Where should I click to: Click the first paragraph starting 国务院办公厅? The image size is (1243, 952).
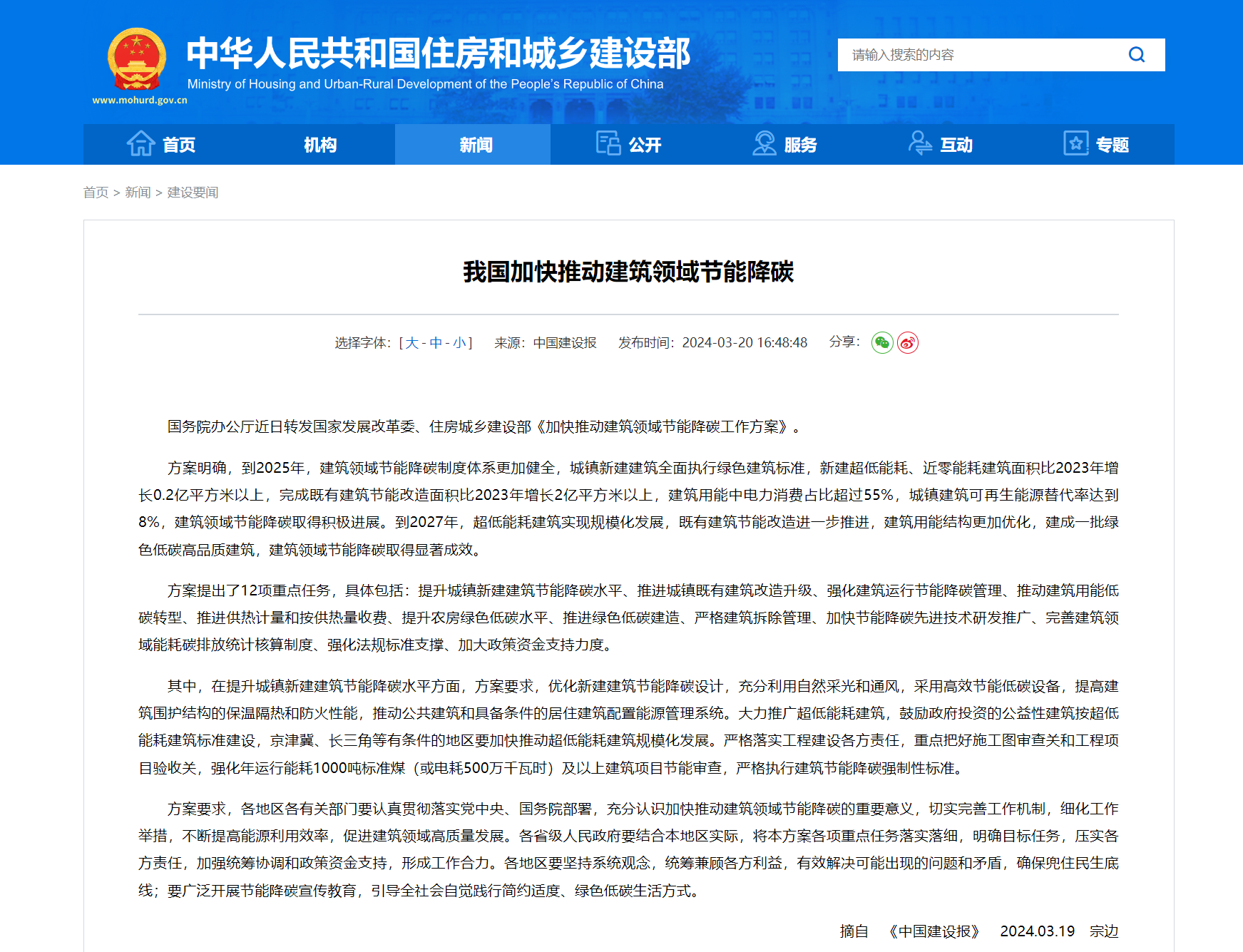[485, 426]
